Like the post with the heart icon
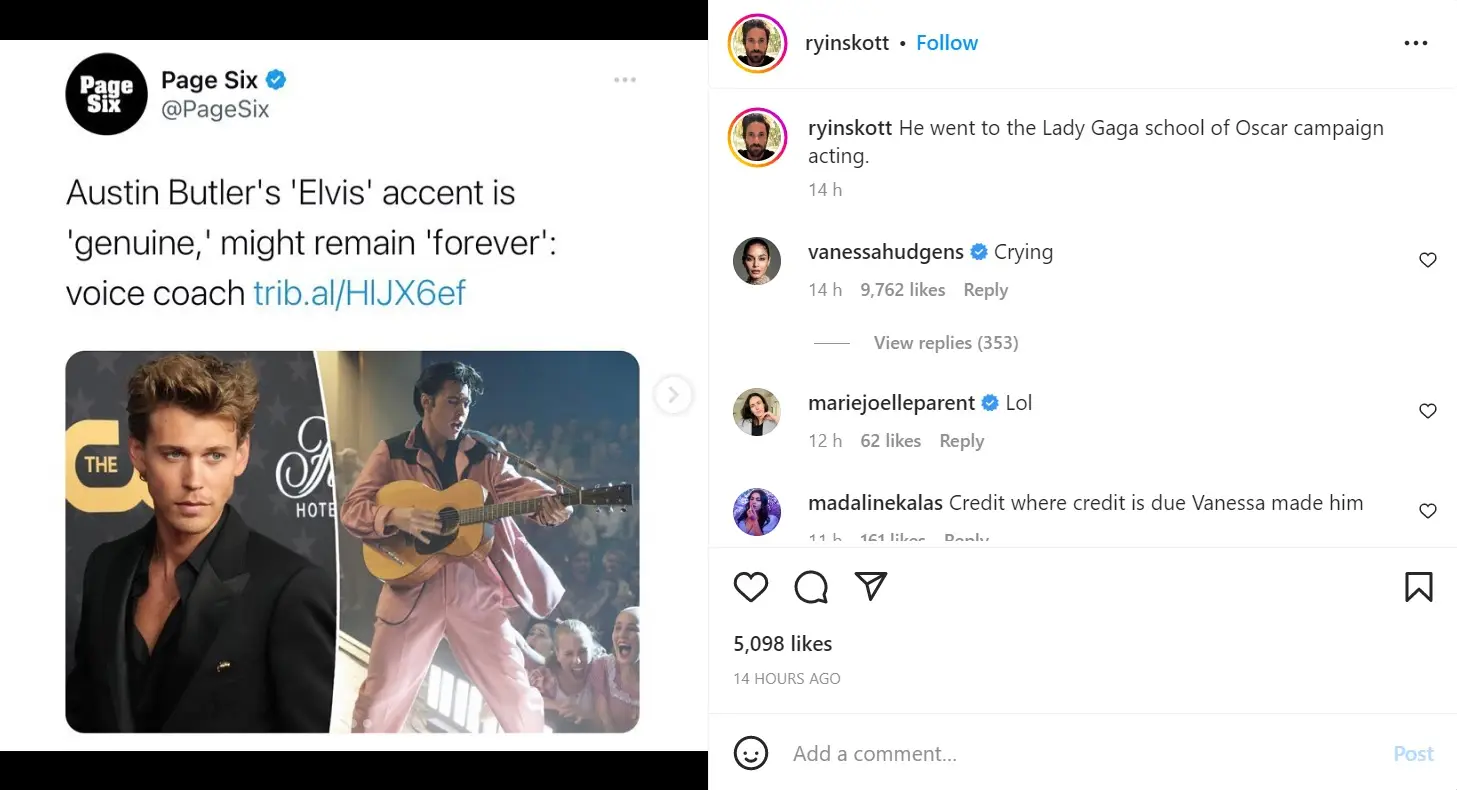Viewport: 1457px width, 790px height. click(751, 587)
